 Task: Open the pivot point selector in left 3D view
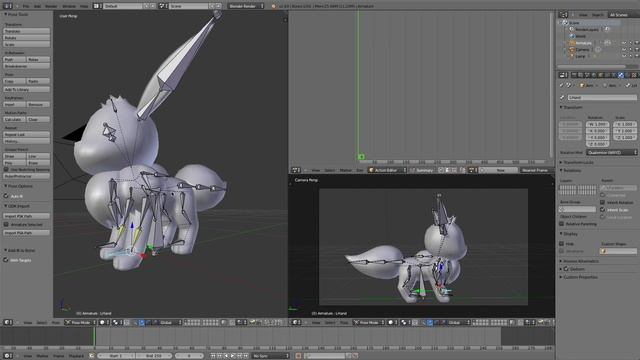coord(118,322)
